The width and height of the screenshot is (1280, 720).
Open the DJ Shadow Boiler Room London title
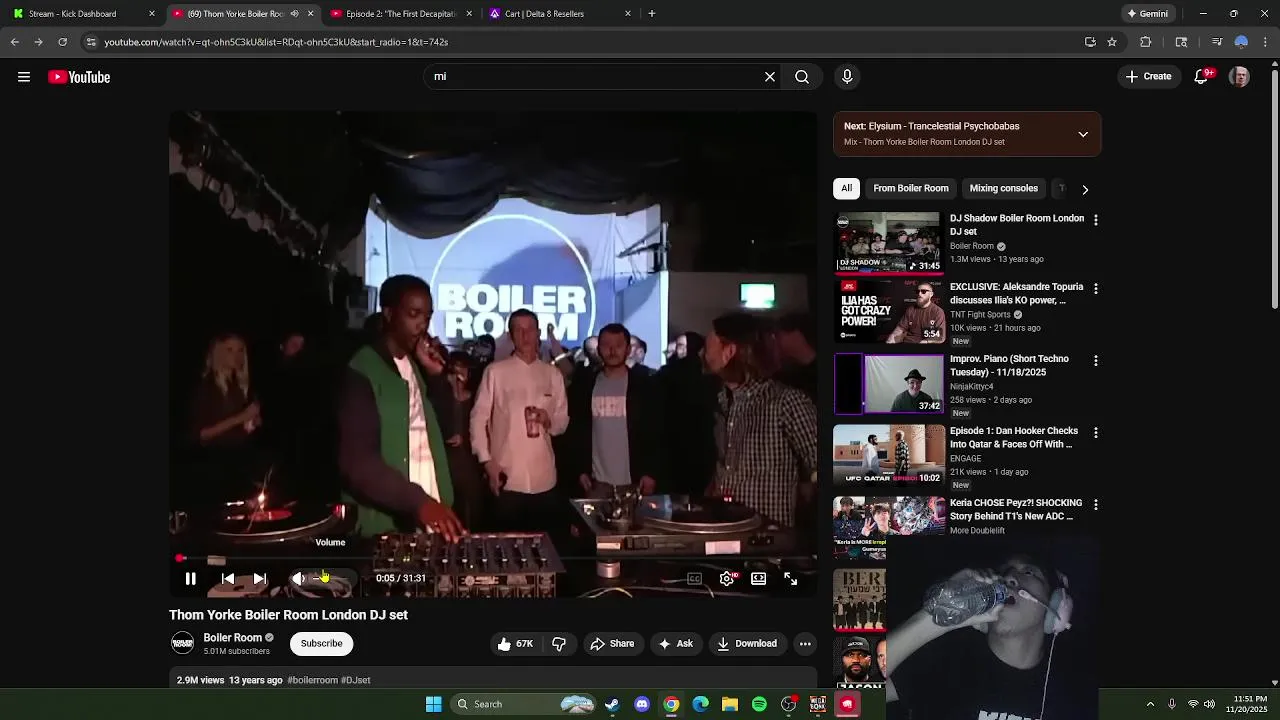click(1017, 225)
